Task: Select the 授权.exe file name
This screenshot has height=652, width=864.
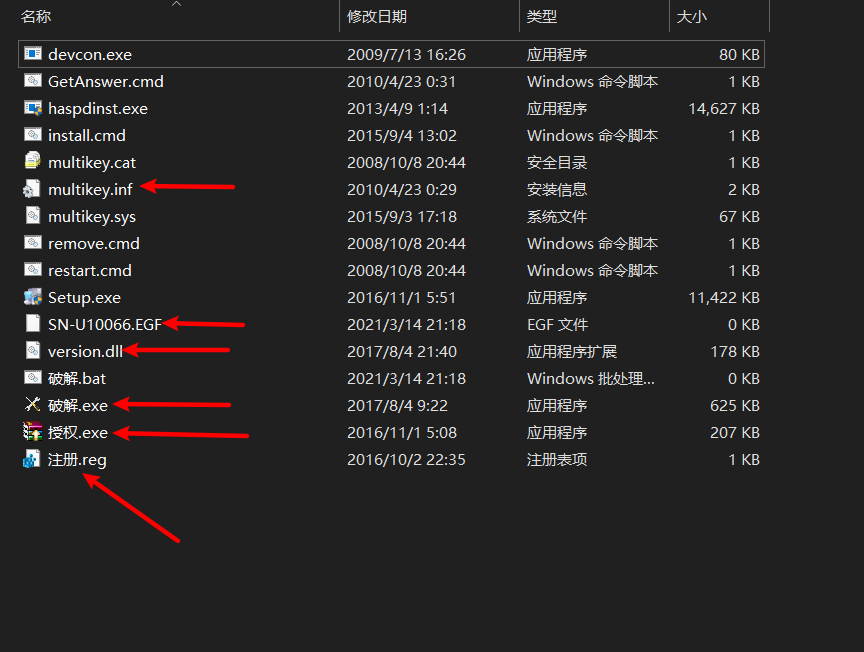Action: point(78,433)
